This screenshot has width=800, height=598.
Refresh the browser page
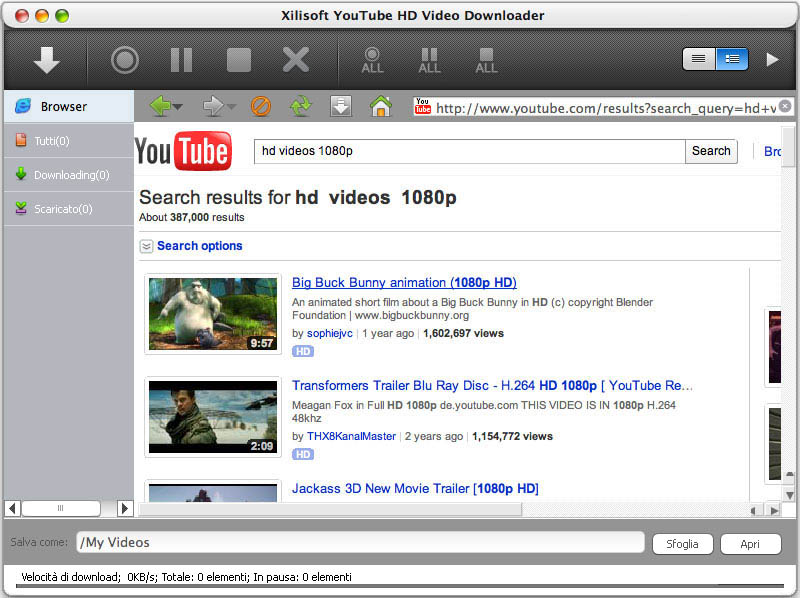tap(301, 106)
